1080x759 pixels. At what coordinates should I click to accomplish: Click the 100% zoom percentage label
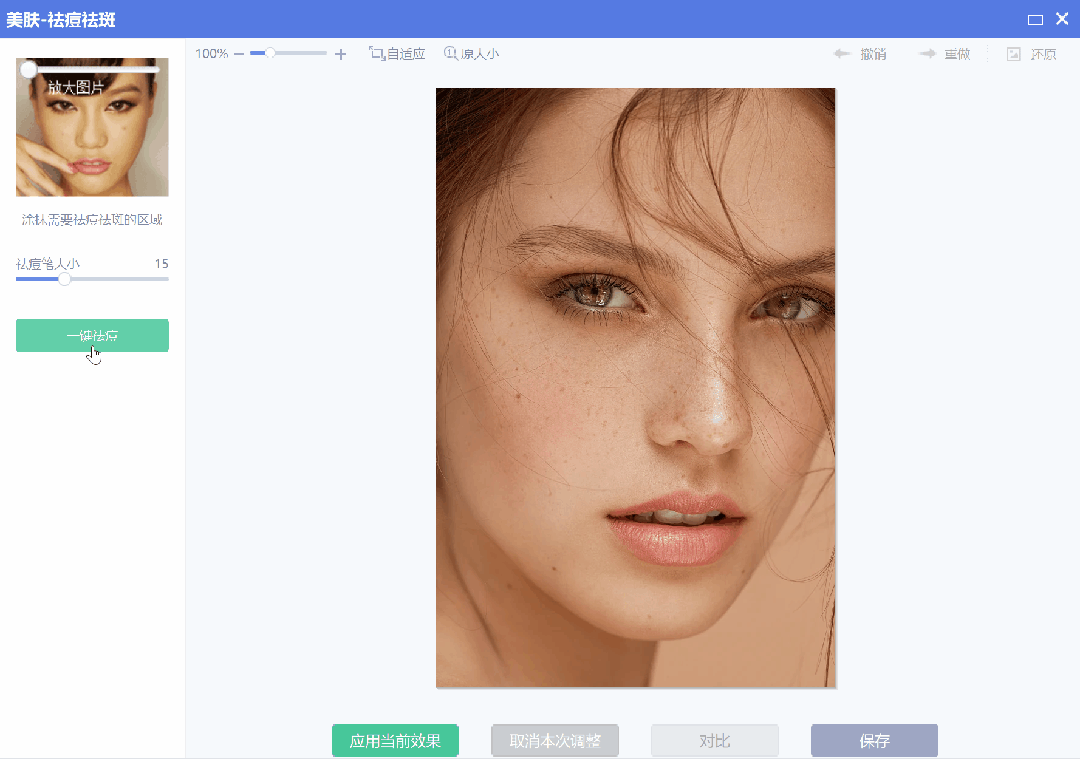coord(211,54)
